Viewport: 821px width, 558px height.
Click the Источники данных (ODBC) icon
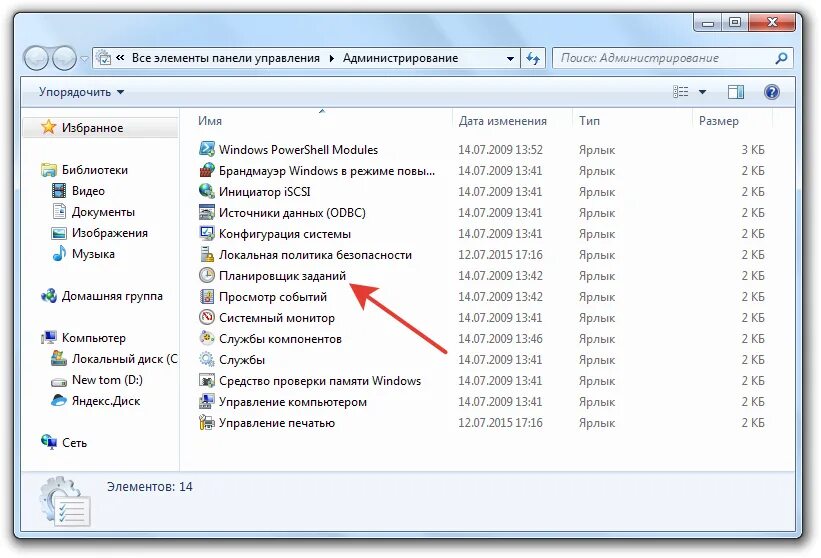coord(207,212)
